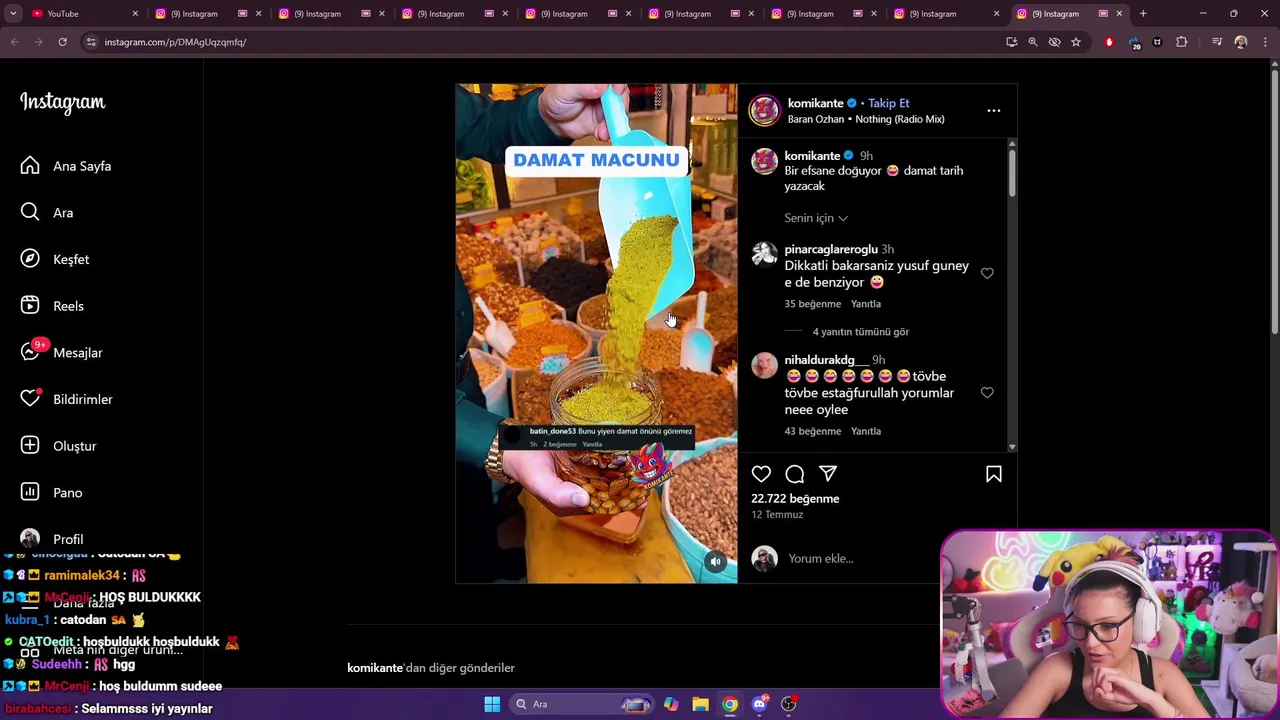
Task: Open Pano dashboard chart icon
Action: [x=30, y=492]
